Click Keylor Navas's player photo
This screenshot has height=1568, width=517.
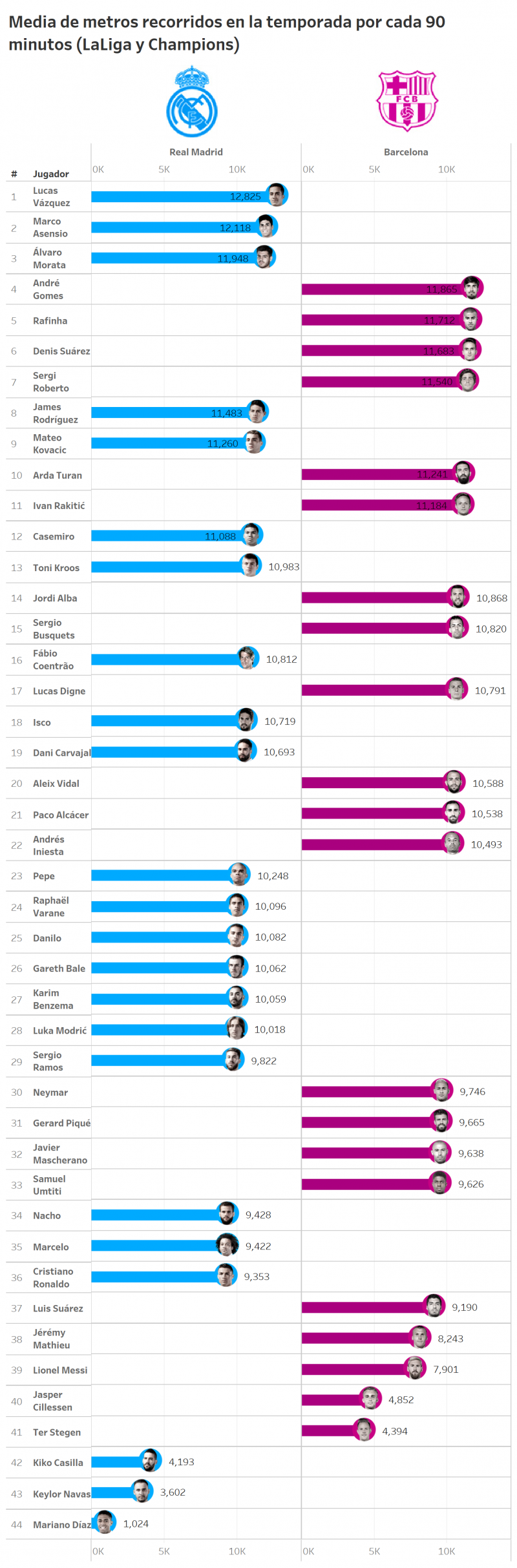(142, 1492)
